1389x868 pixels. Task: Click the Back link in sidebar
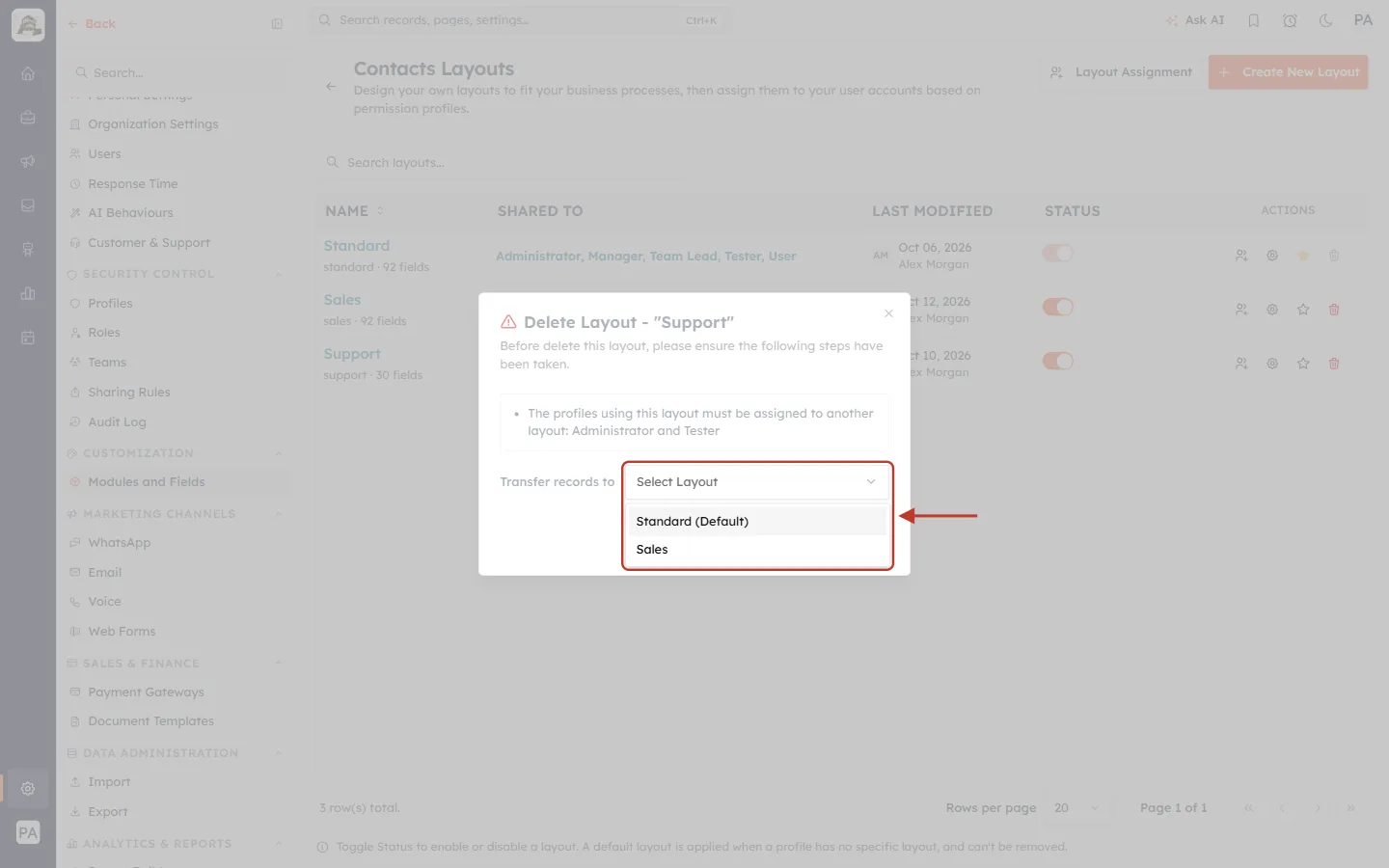pyautogui.click(x=92, y=24)
